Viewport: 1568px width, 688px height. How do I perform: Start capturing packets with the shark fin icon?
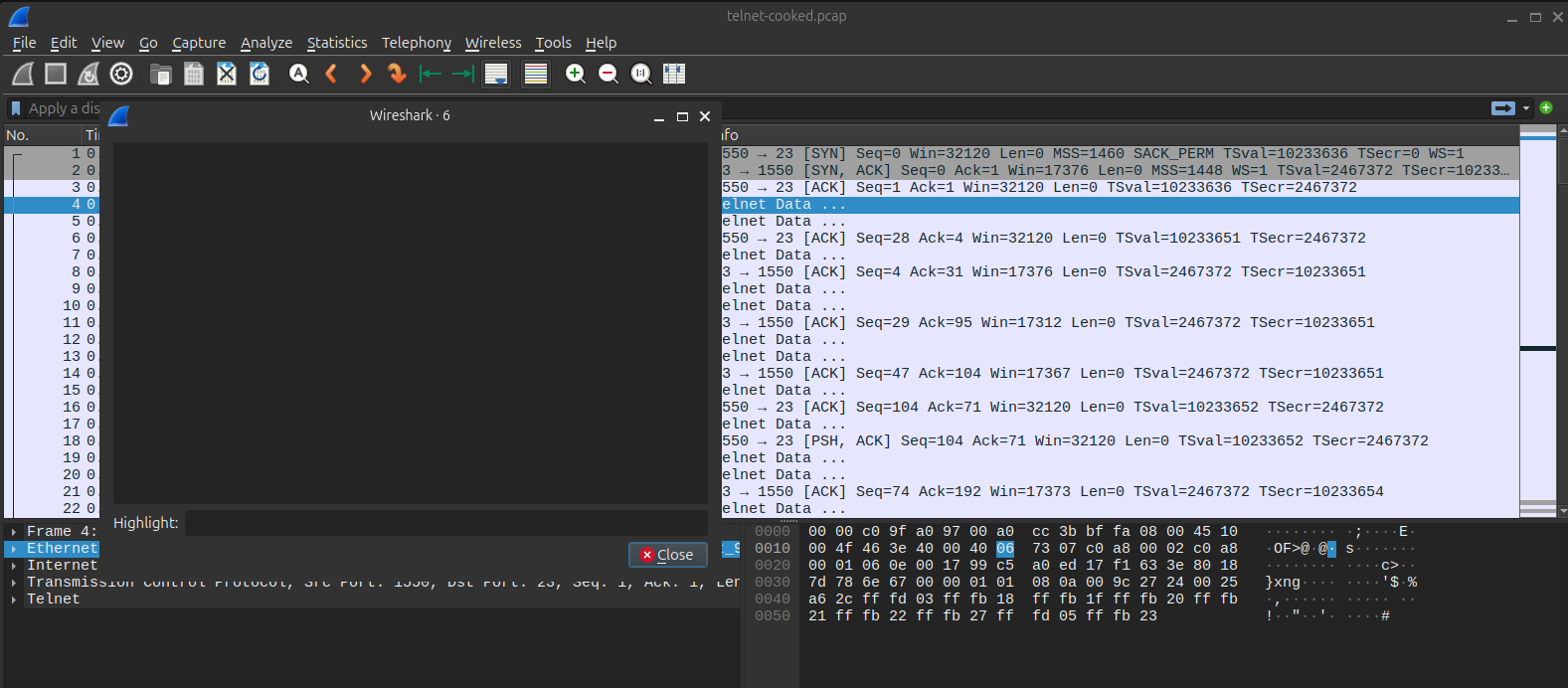(23, 74)
